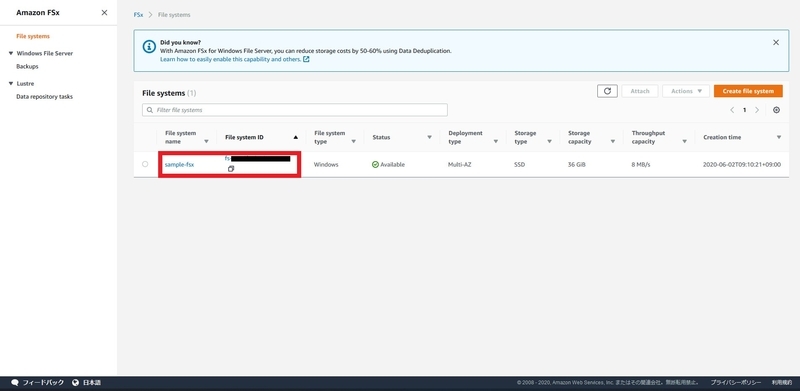Click the 'Windows' file system type cell
Screen dimensions: 800x391
click(x=326, y=165)
